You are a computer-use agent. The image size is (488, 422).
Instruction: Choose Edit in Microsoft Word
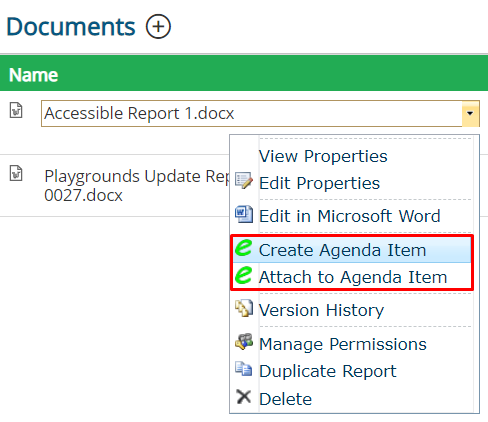(x=350, y=216)
